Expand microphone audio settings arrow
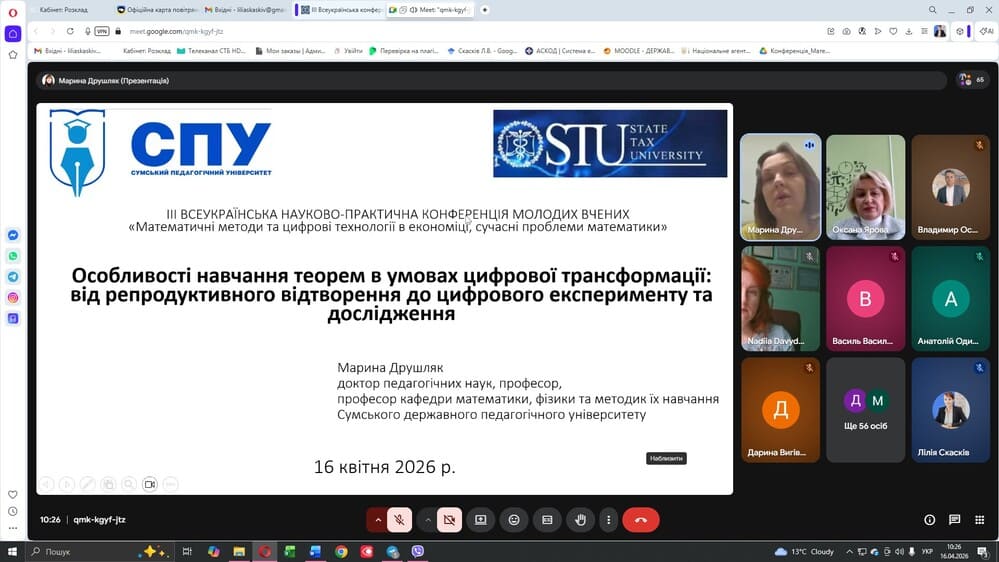 click(377, 520)
